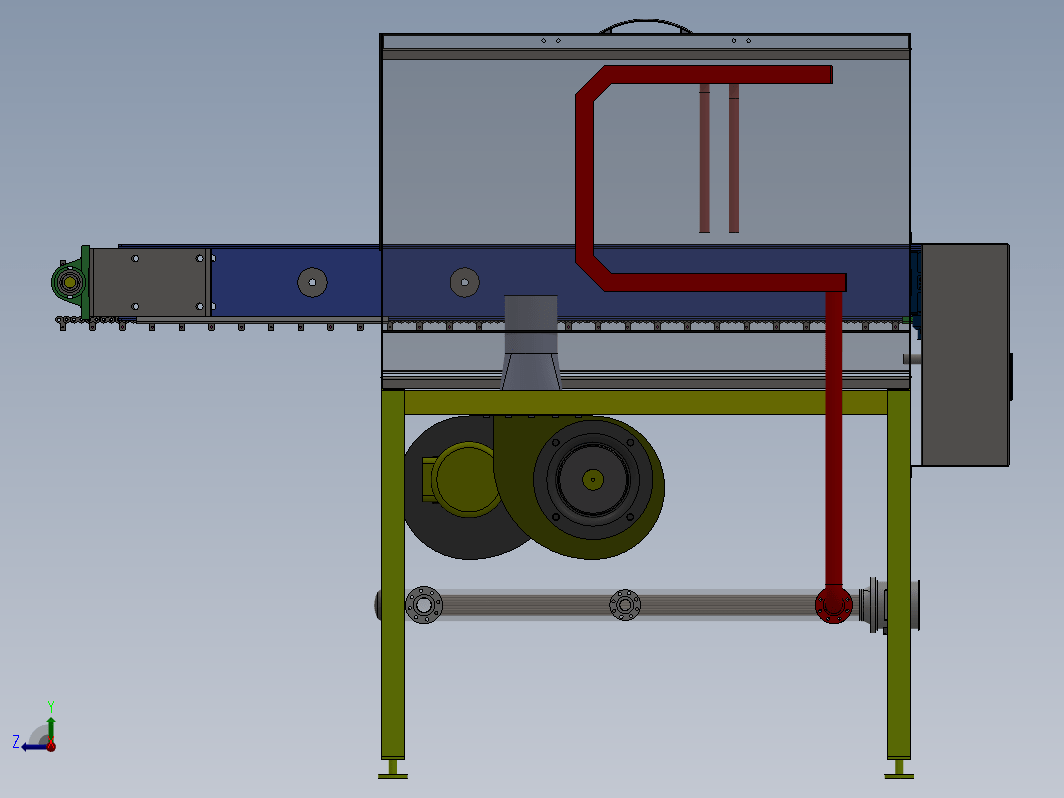Select the left leveling foot

point(393,770)
